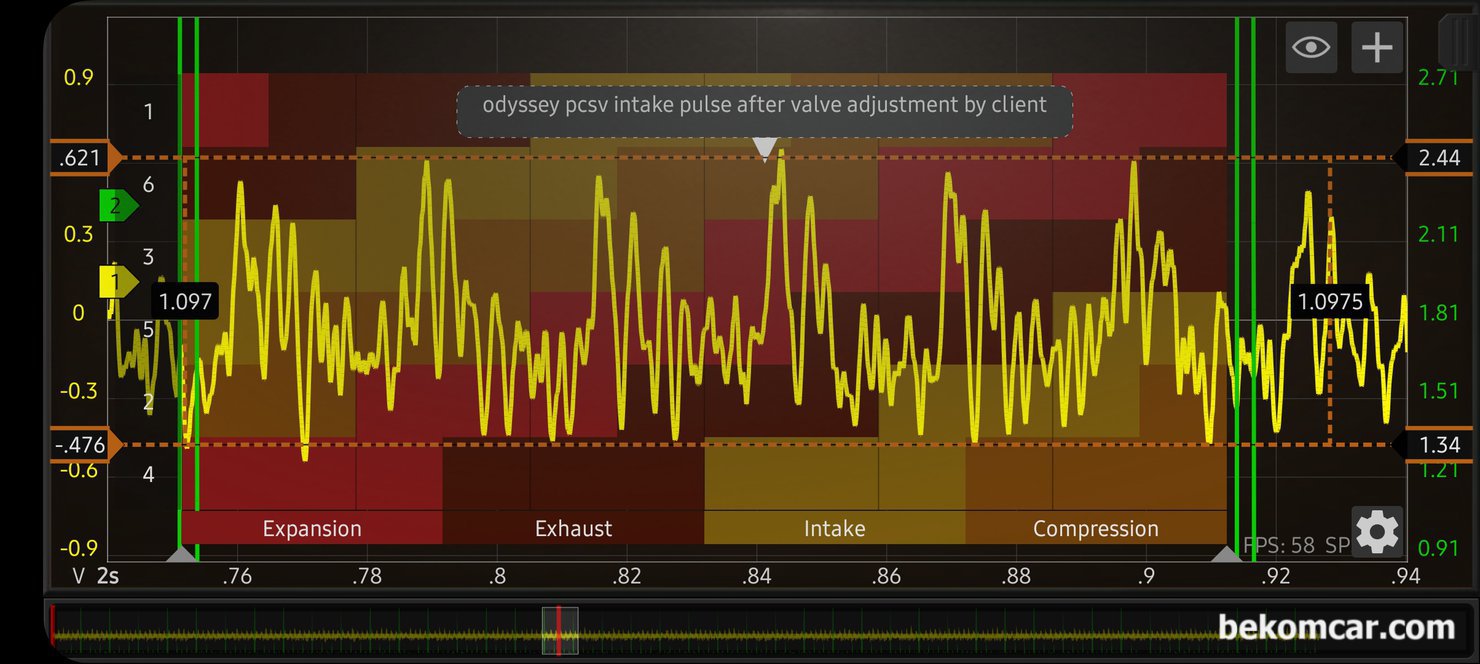Select the Intake phase label

(x=834, y=528)
